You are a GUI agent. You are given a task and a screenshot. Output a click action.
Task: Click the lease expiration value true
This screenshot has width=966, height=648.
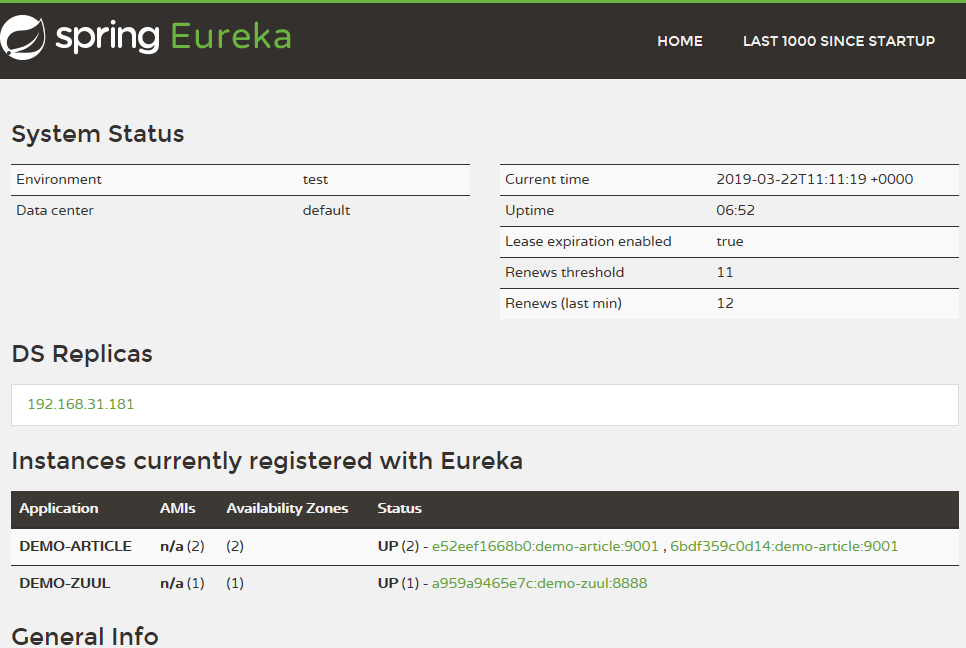pos(730,241)
